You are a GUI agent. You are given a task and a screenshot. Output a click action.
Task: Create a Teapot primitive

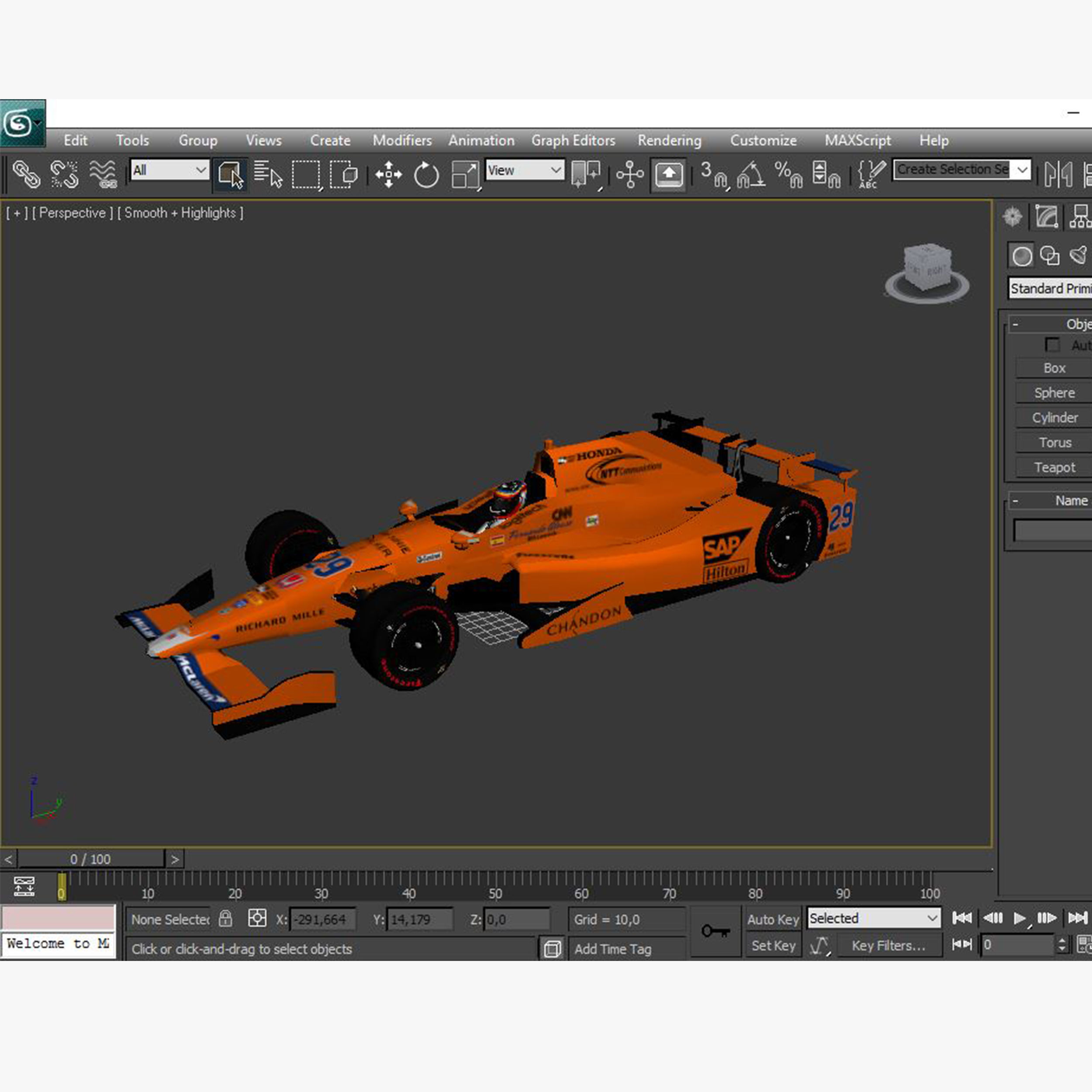coord(1054,467)
